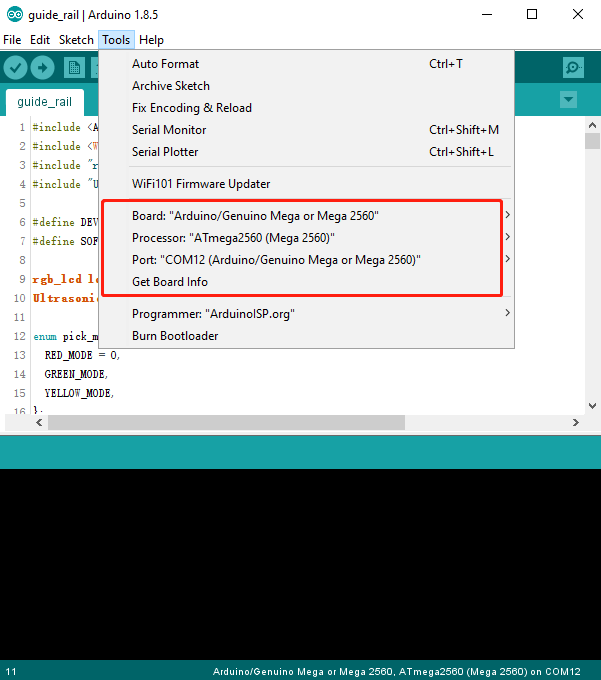The height and width of the screenshot is (680, 601).
Task: Select Auto Format menu entry
Action: (x=306, y=64)
